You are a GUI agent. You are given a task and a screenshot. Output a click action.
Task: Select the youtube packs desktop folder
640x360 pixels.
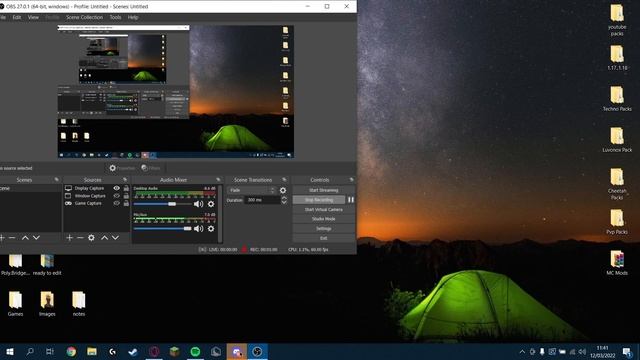pos(617,20)
